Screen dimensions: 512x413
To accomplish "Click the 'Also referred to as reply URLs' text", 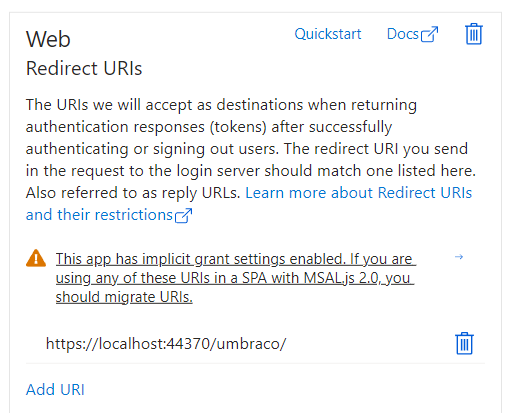I will (133, 193).
